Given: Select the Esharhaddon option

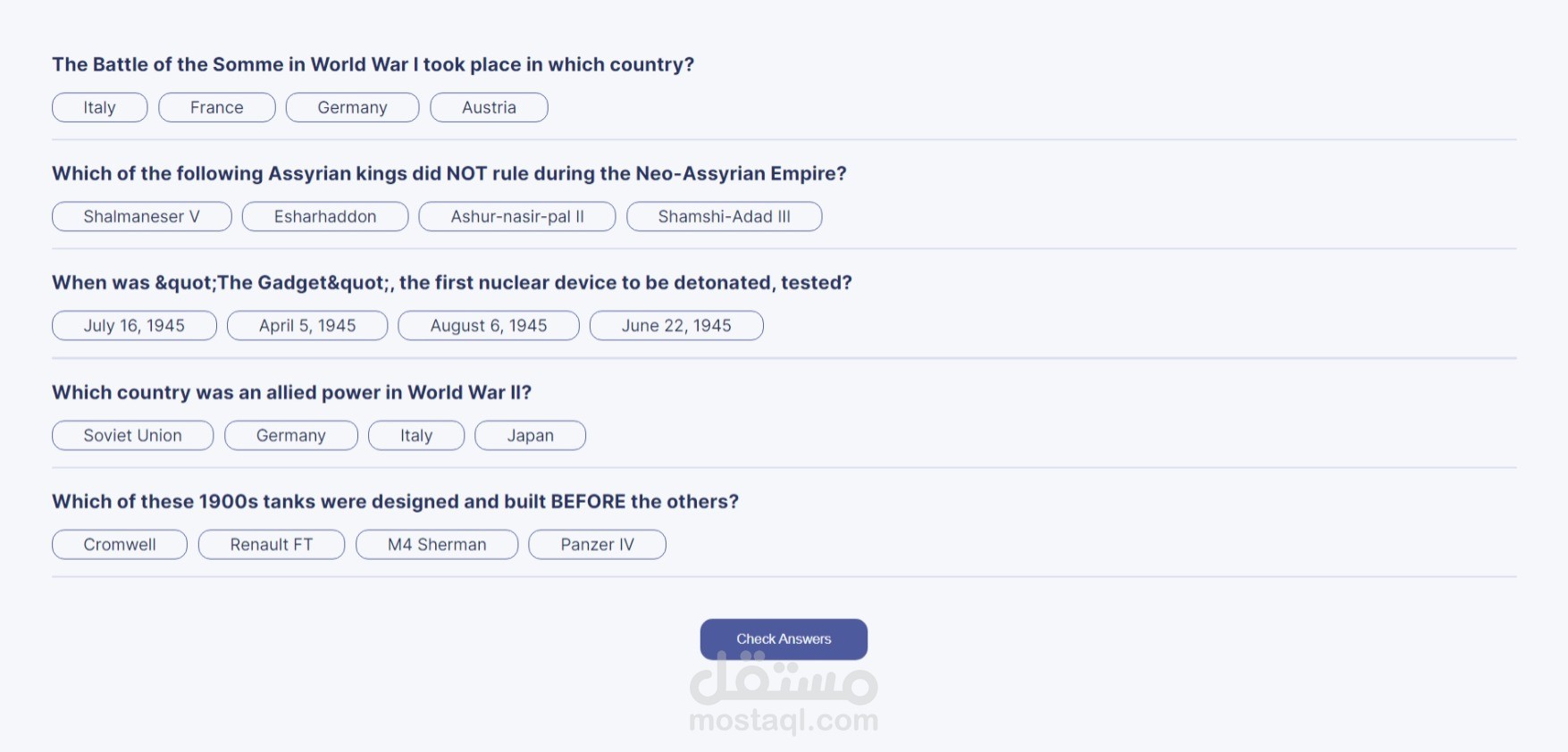Looking at the screenshot, I should [325, 216].
